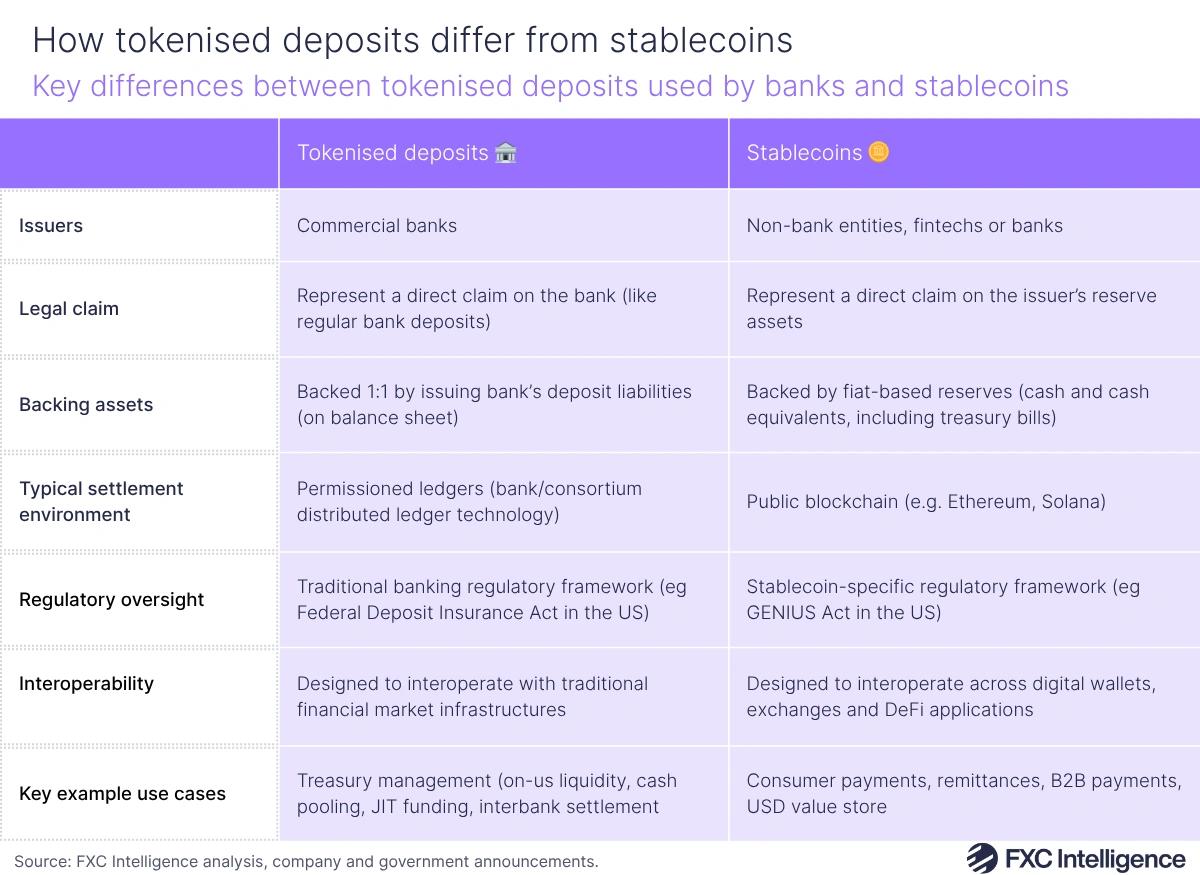Select the Key example use cases label
Viewport: 1200px width, 875px height.
tap(122, 794)
